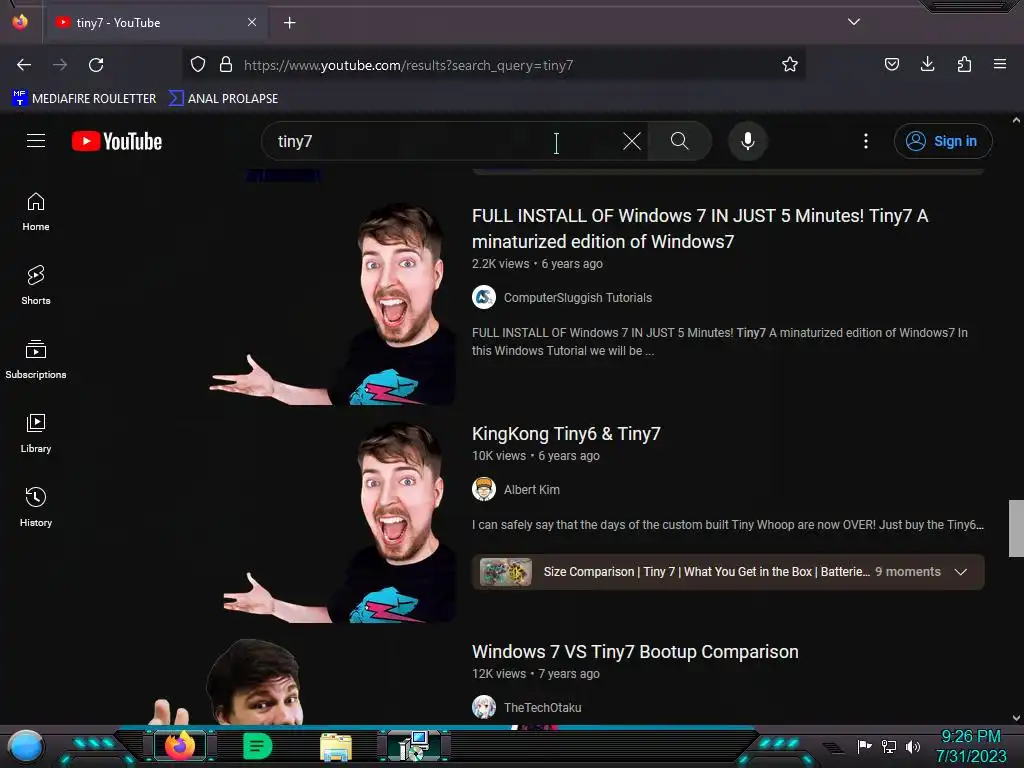Bookmark this page with the star
Screen dimensions: 1024x768
click(x=790, y=65)
